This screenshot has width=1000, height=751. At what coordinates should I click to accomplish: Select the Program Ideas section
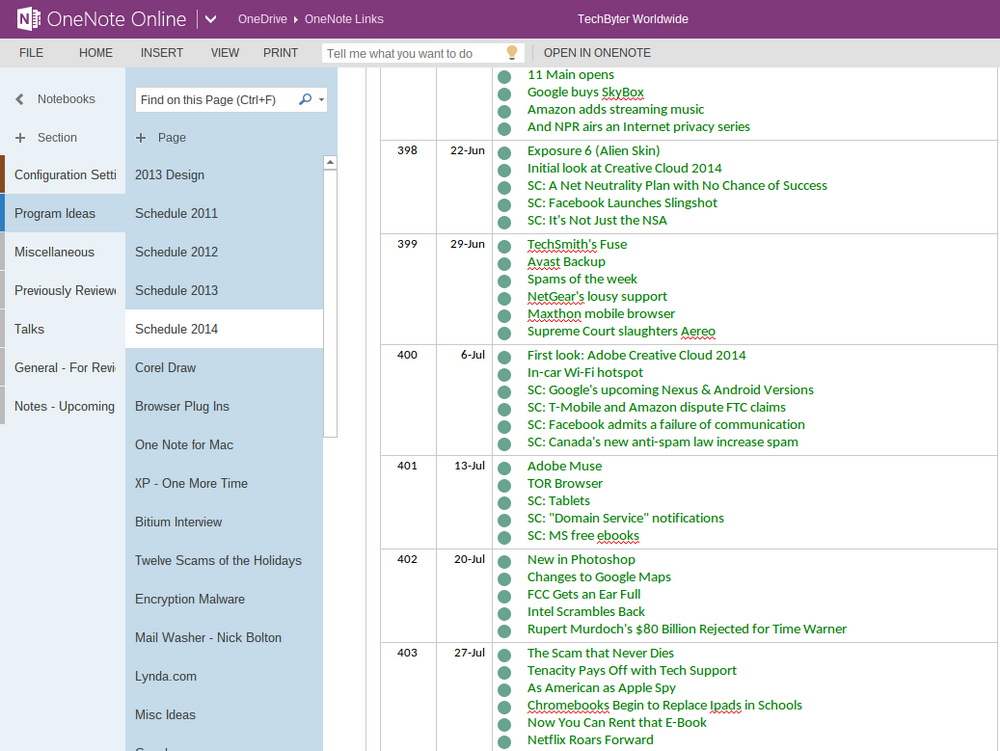[x=62, y=214]
